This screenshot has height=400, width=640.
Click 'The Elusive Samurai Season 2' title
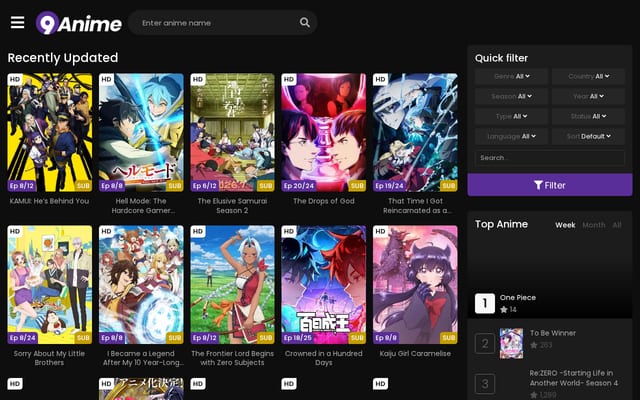232,206
